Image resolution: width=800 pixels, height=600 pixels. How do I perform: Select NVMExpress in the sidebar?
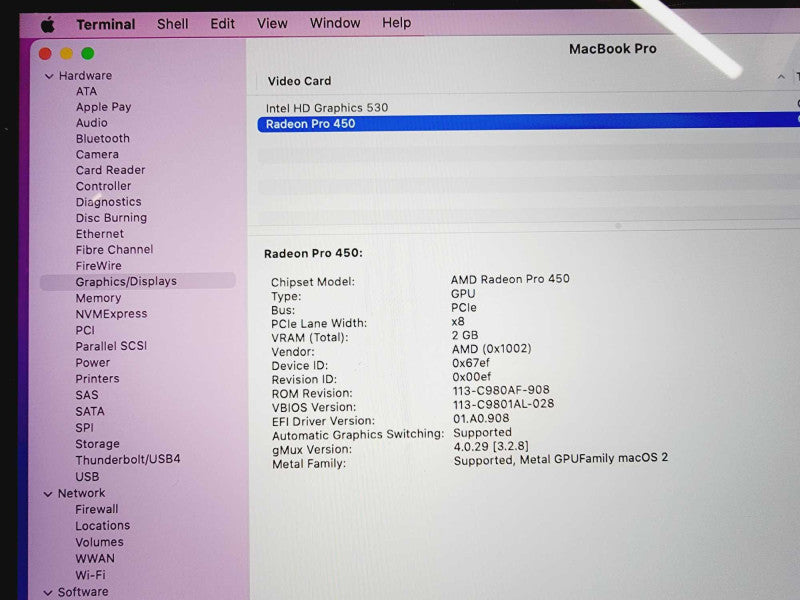111,314
